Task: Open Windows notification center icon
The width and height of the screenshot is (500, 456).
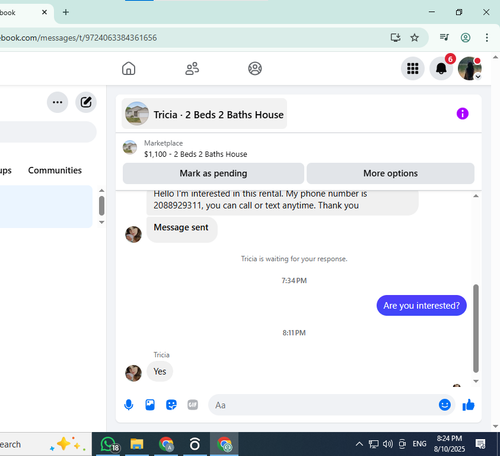Action: point(480,444)
